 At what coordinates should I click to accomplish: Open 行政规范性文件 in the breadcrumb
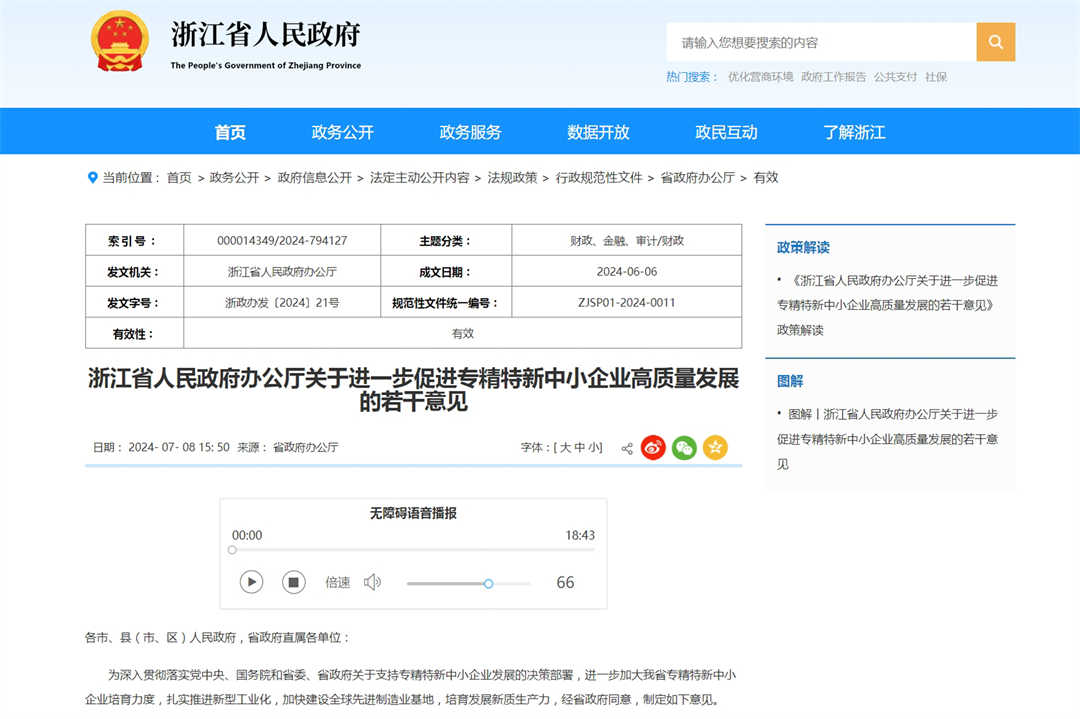pos(599,178)
